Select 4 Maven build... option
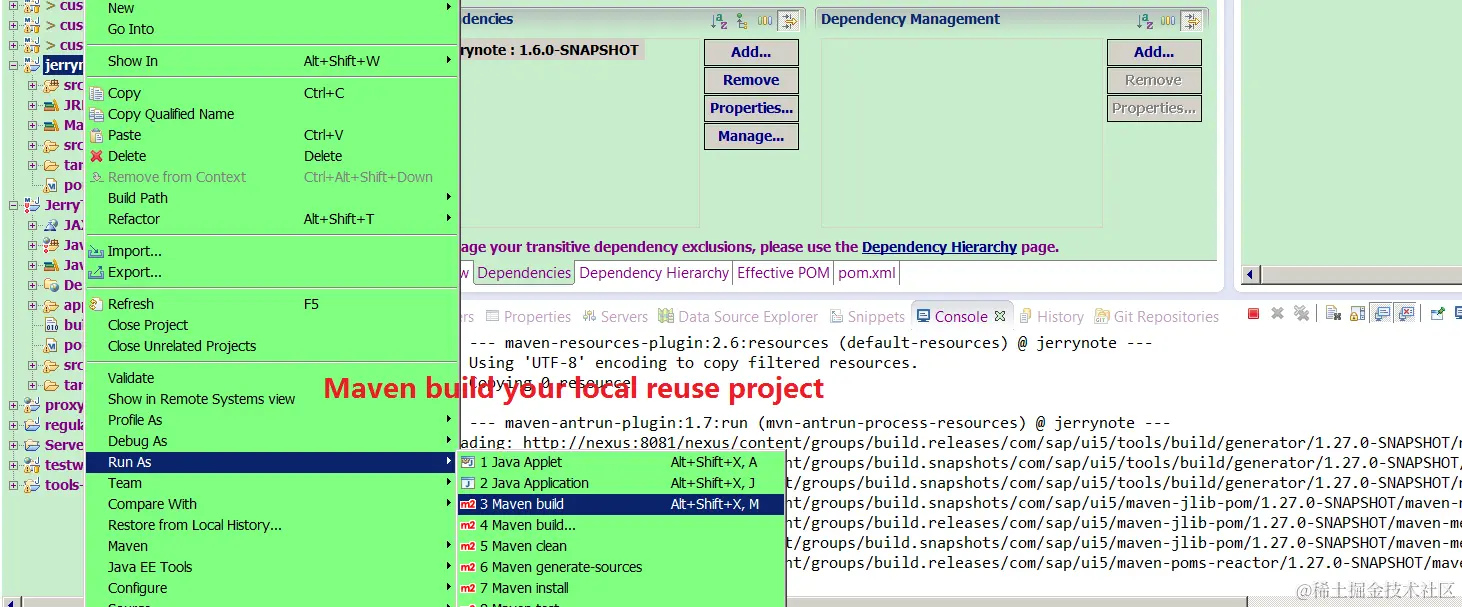This screenshot has width=1462, height=607. (x=621, y=525)
